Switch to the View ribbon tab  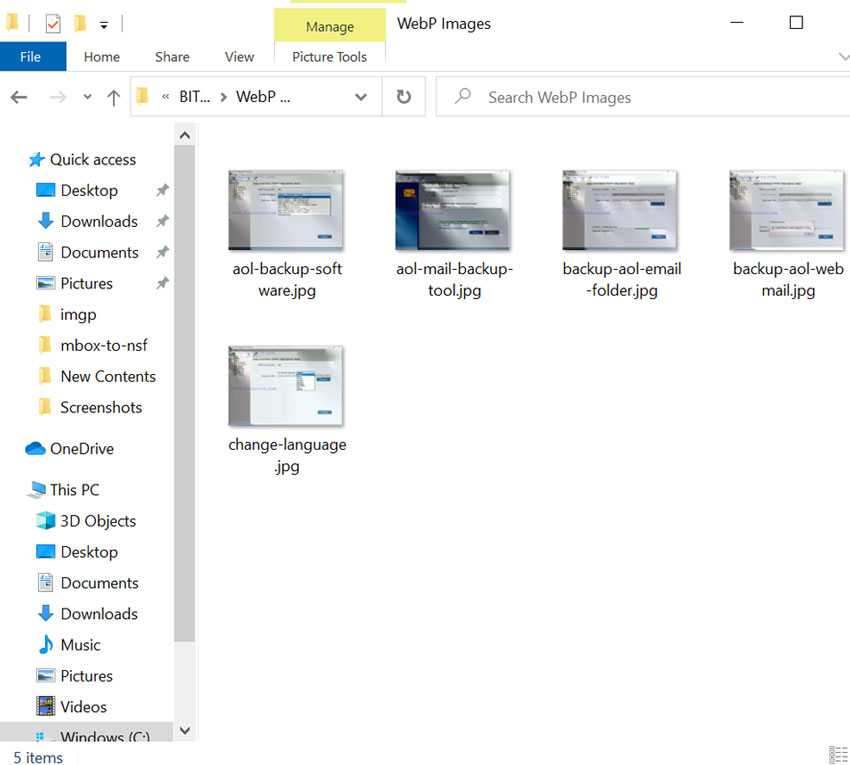tap(239, 56)
